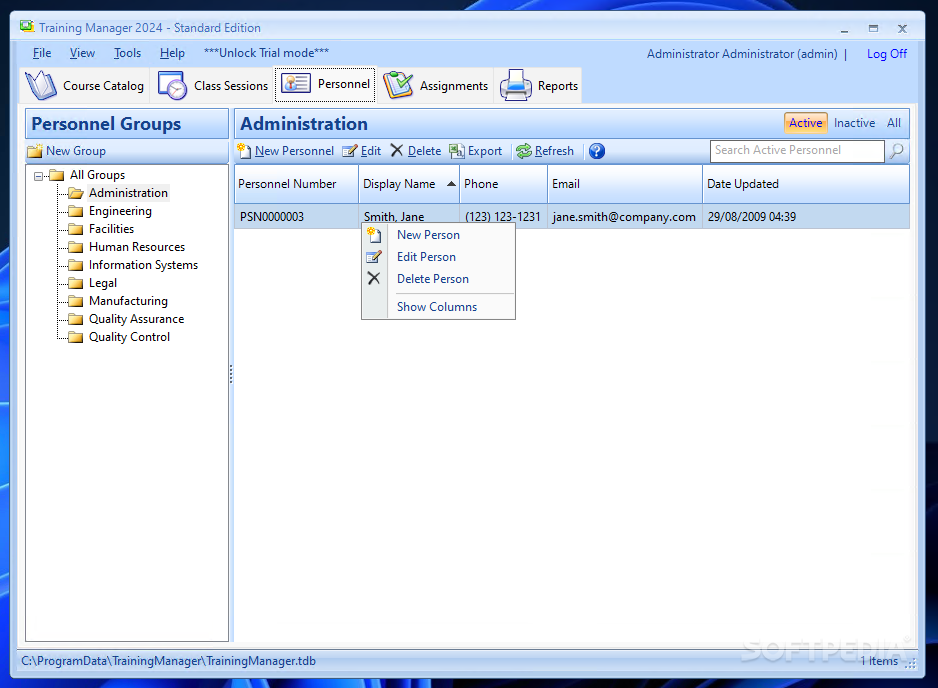The width and height of the screenshot is (938, 688).
Task: Click the New Group folder icon
Action: point(35,151)
